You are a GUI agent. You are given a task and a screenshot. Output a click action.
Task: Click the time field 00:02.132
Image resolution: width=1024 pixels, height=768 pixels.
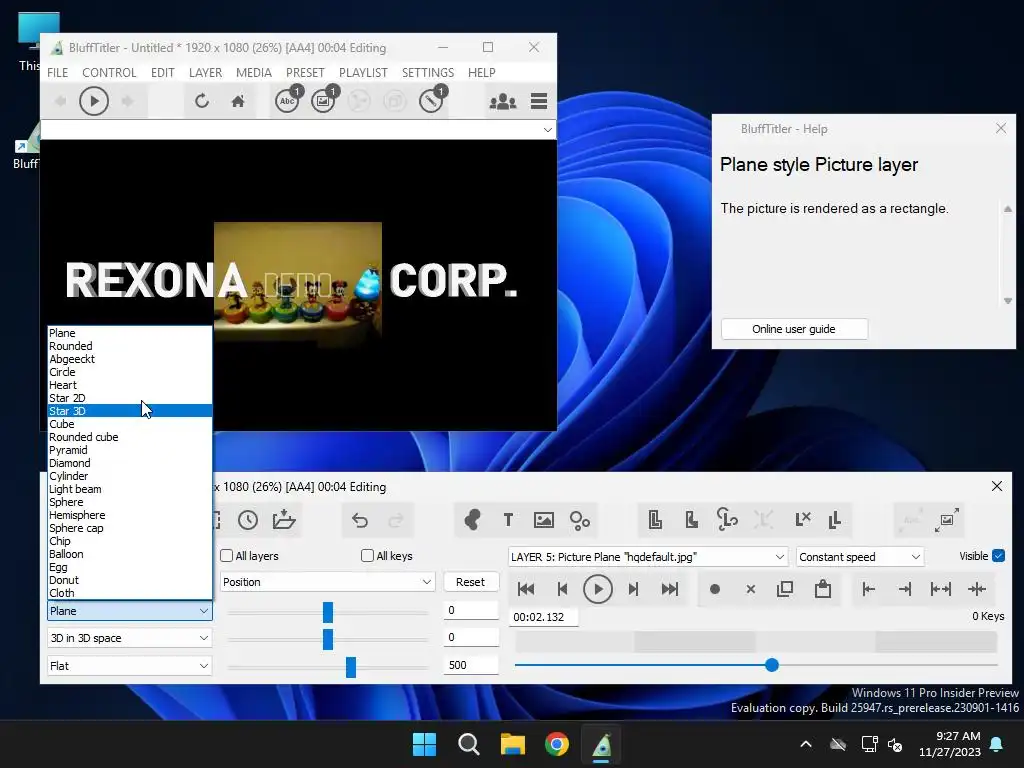pos(543,617)
